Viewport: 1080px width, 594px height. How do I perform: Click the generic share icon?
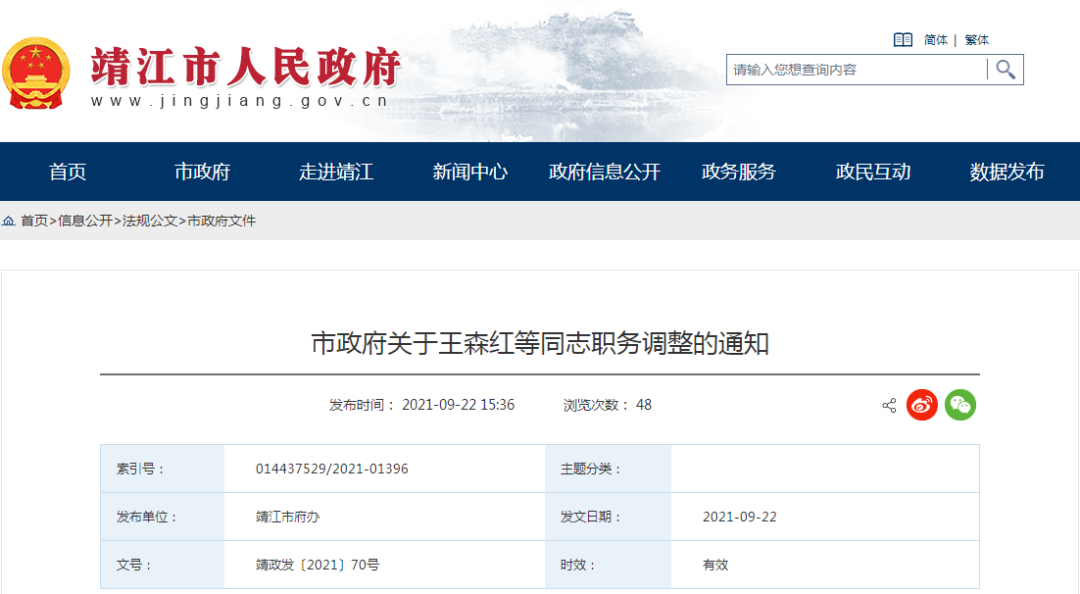tap(889, 405)
